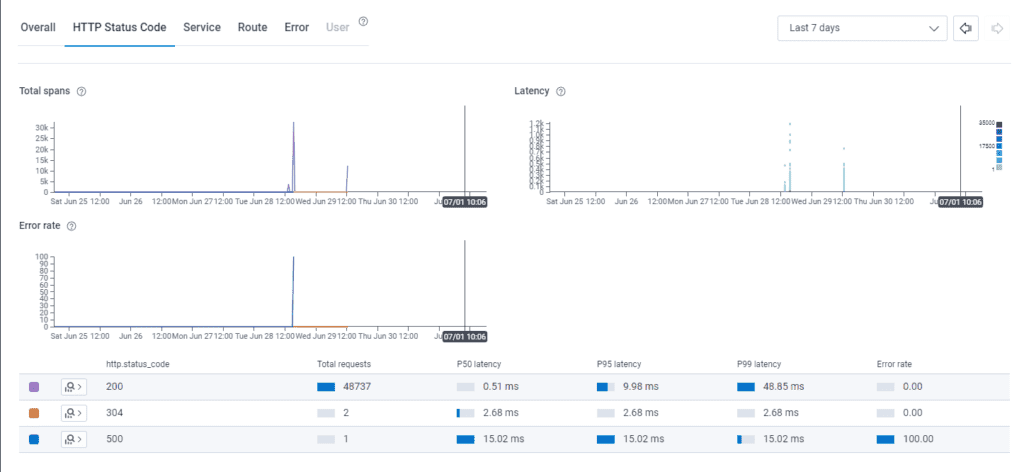
Task: Open the Route tab
Action: point(252,27)
